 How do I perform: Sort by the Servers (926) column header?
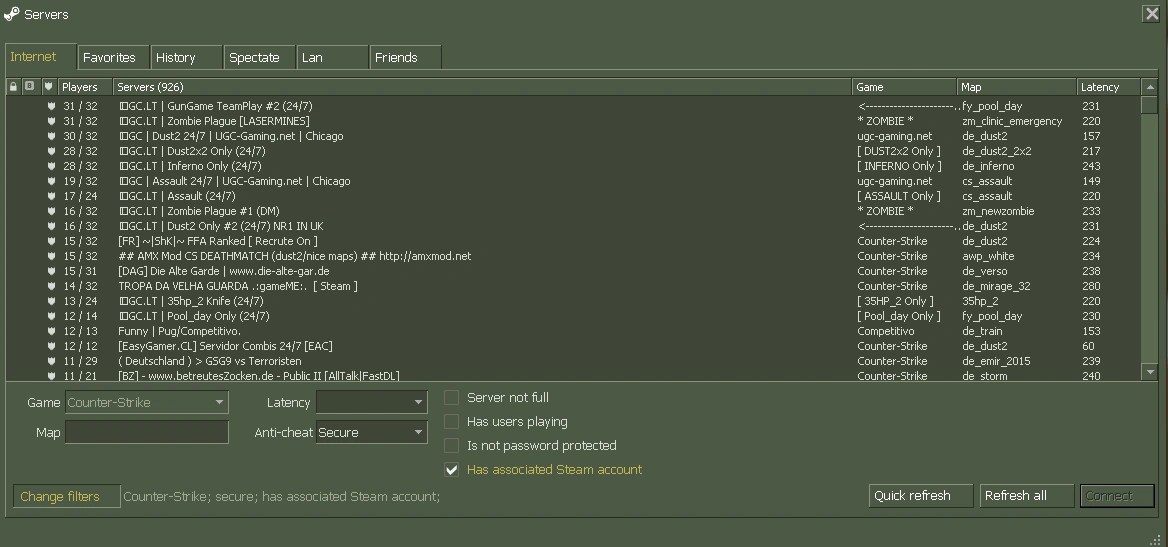pyautogui.click(x=483, y=86)
